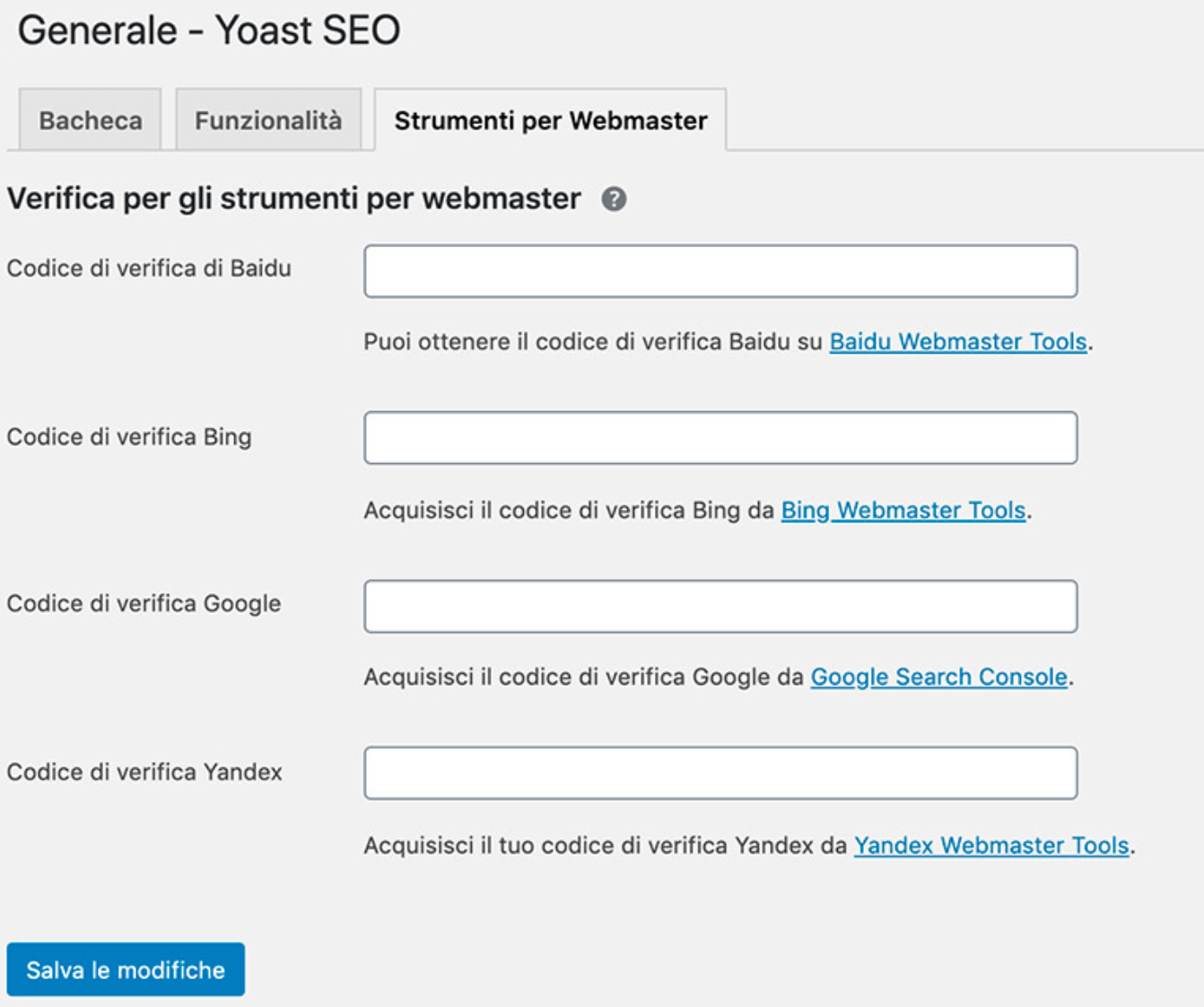Click the "Codice di verifica Yandex" label

pos(144,772)
